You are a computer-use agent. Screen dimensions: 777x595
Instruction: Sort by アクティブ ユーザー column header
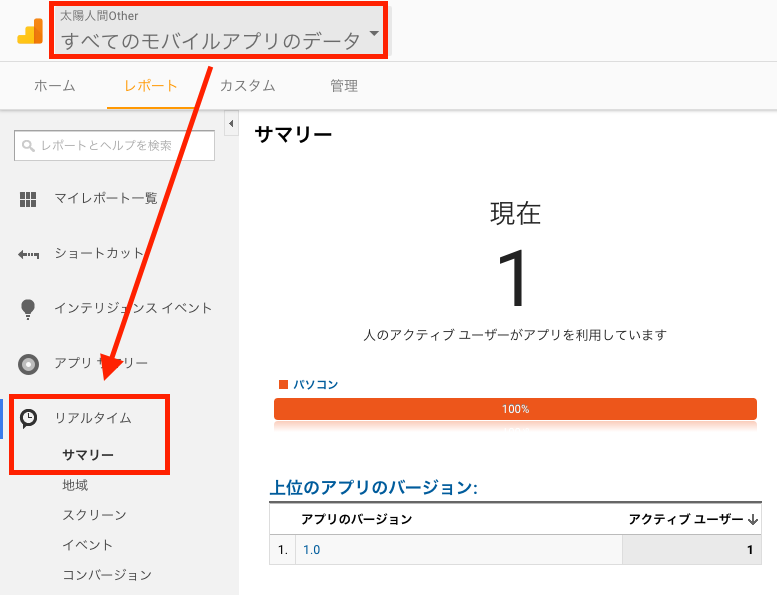(686, 519)
